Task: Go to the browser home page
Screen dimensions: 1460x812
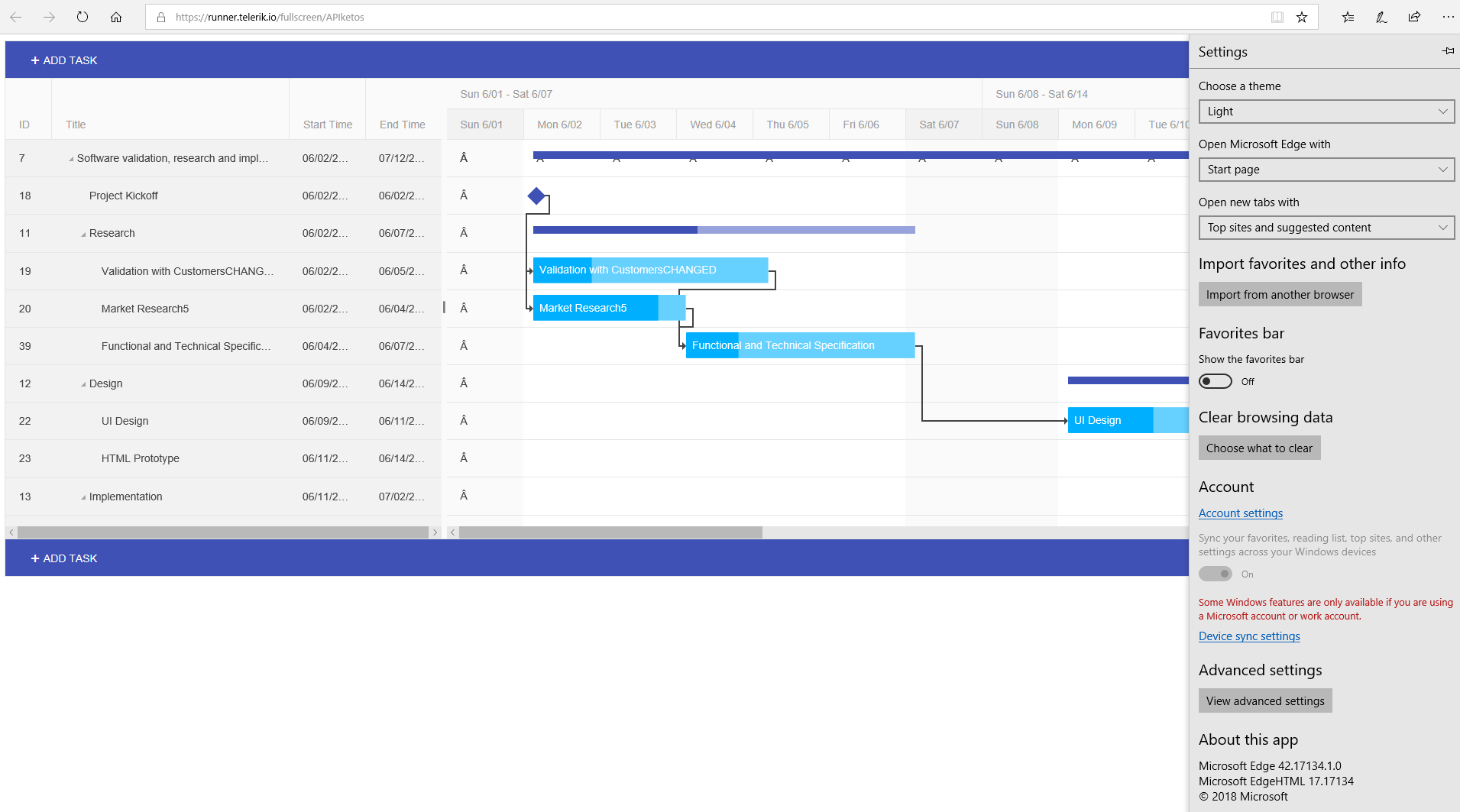Action: pyautogui.click(x=116, y=16)
